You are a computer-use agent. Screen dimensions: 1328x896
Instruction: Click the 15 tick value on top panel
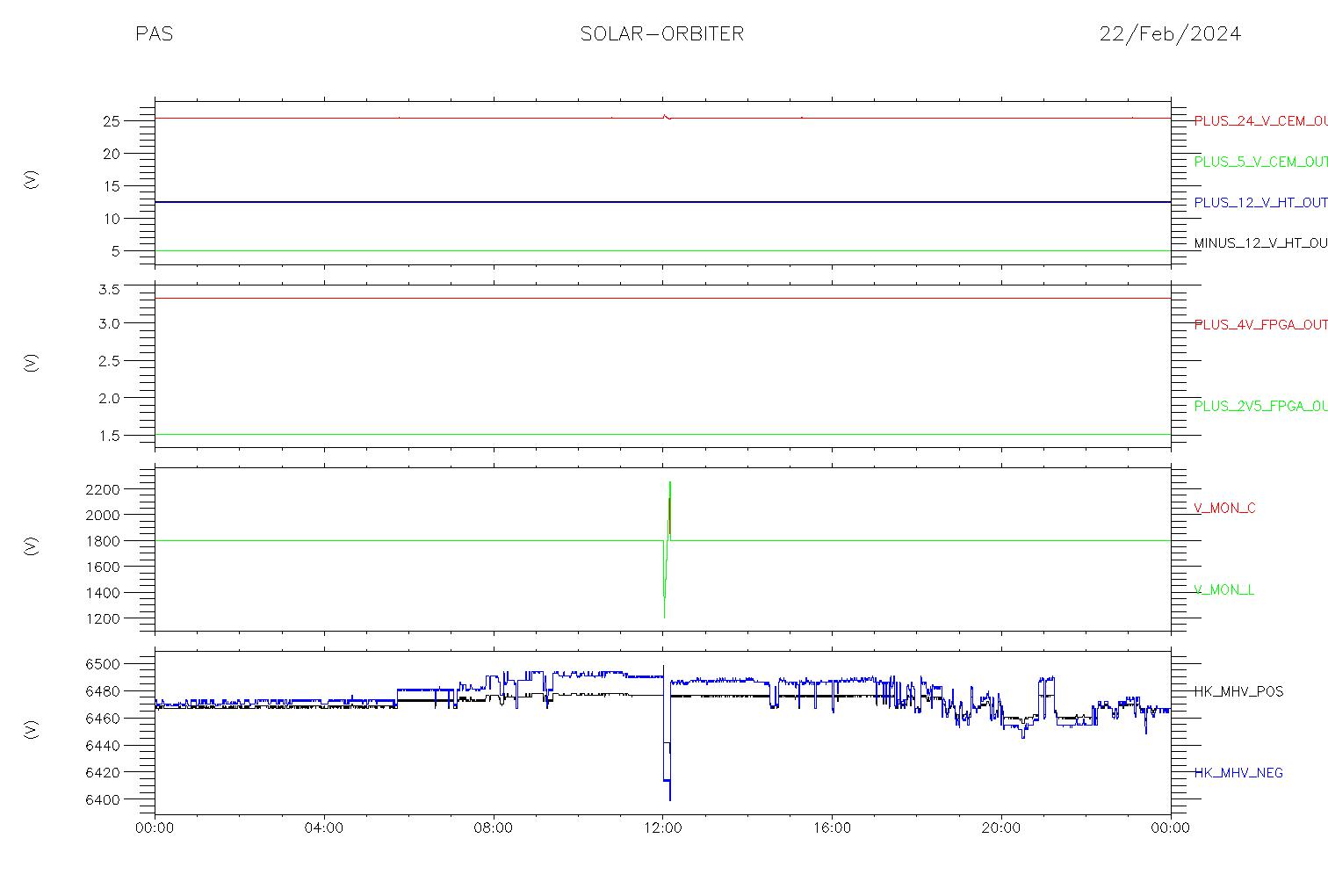tap(111, 186)
